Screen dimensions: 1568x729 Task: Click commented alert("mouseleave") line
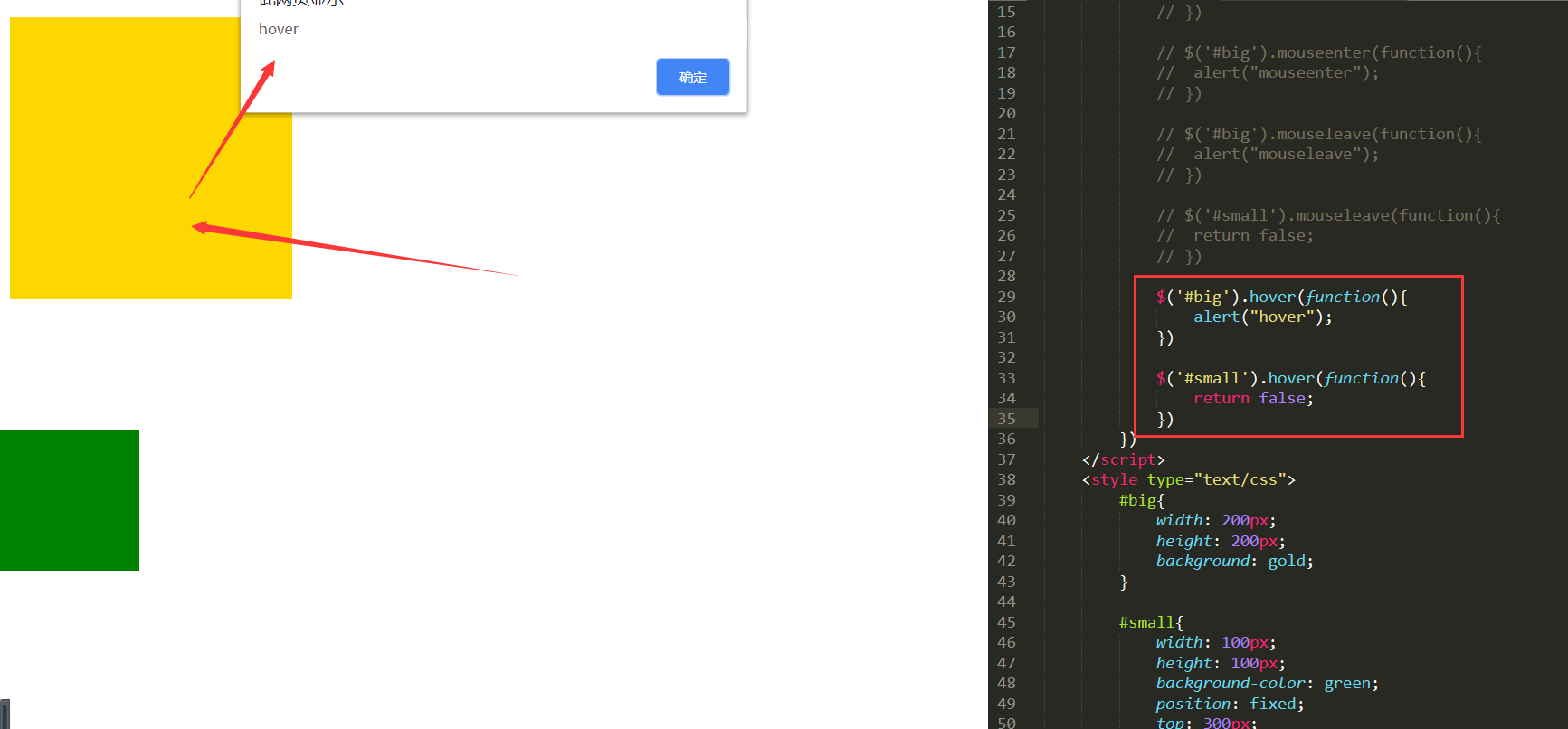(1267, 154)
